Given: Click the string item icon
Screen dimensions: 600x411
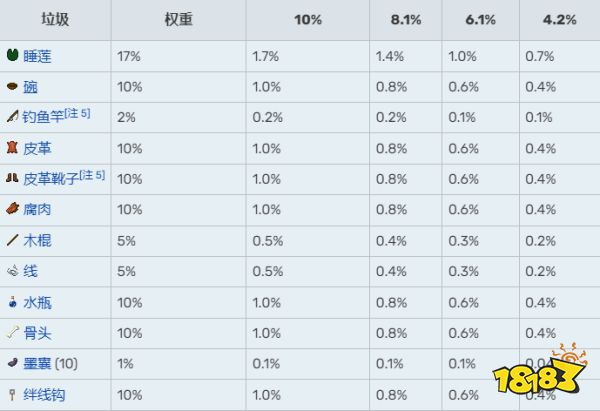Looking at the screenshot, I should pyautogui.click(x=13, y=271).
